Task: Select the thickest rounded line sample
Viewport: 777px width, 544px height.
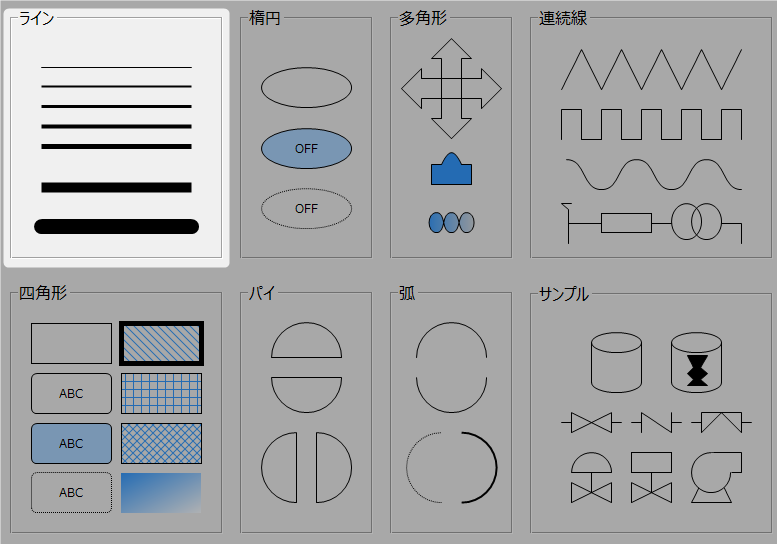Action: click(116, 226)
